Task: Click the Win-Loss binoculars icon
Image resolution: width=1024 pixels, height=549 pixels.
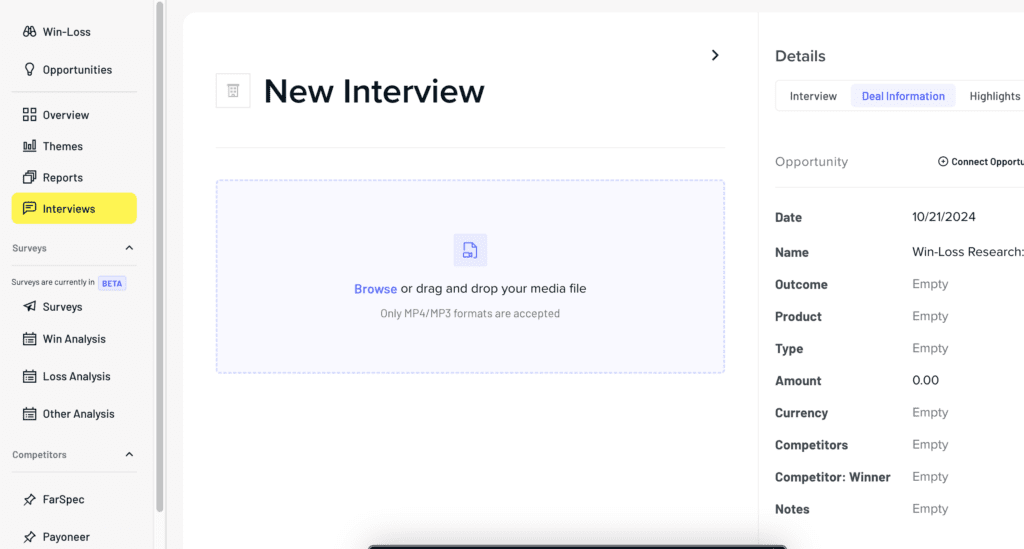Action: (x=30, y=32)
